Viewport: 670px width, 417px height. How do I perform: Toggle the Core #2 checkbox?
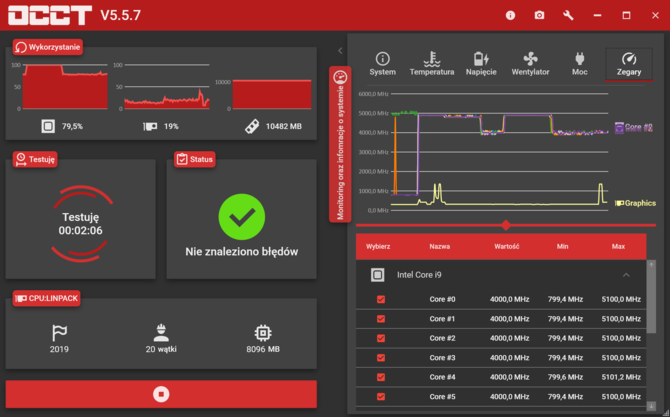pos(381,338)
